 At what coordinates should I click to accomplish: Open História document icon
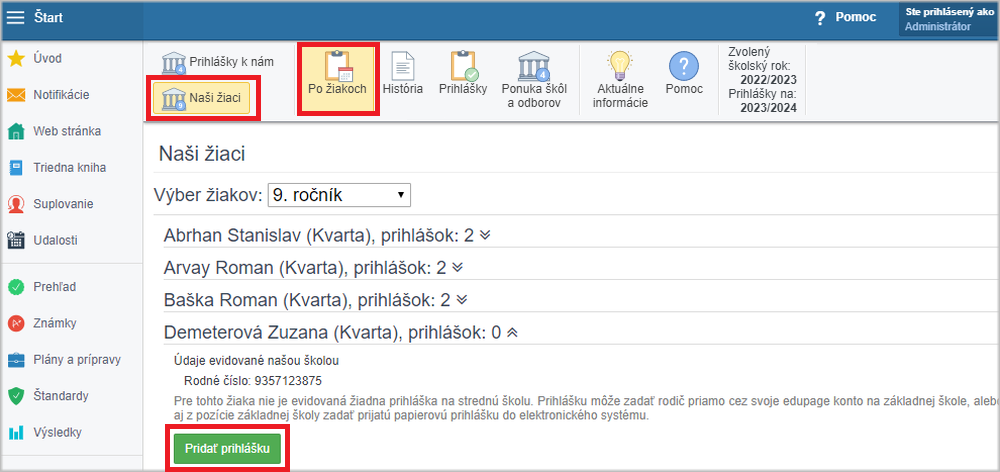402,64
